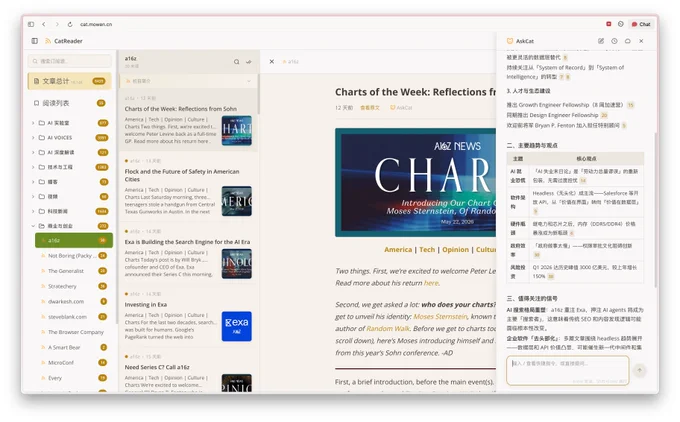This screenshot has height=422, width=680.
Task: Click the cloud icon in the AskCat header
Action: pyautogui.click(x=628, y=41)
